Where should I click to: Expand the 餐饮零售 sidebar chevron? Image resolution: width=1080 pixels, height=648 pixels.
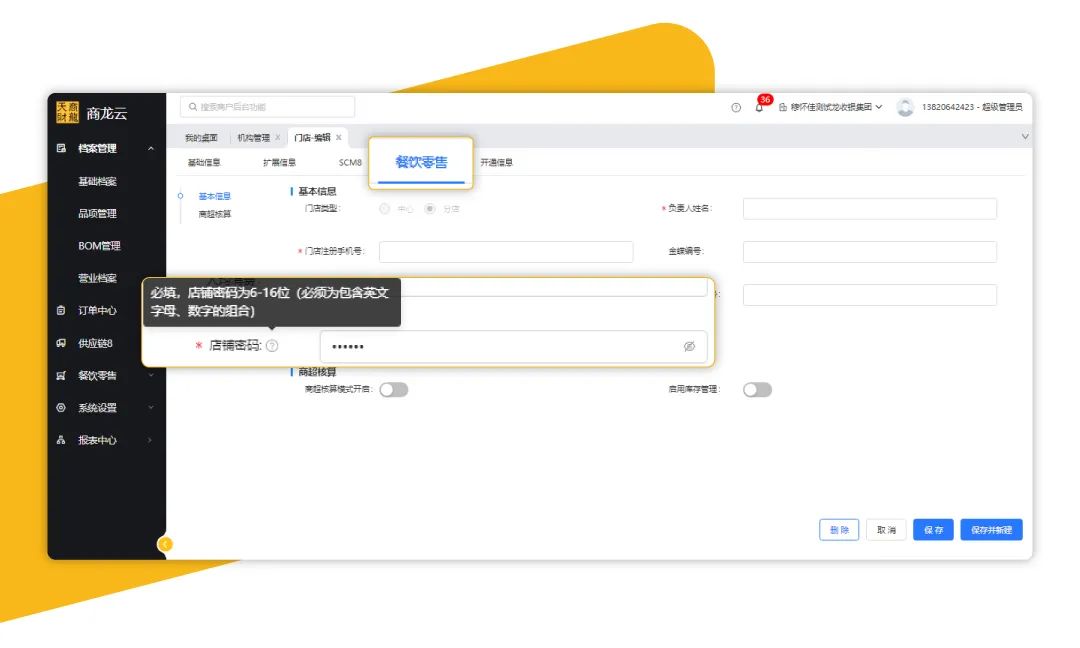coord(151,375)
